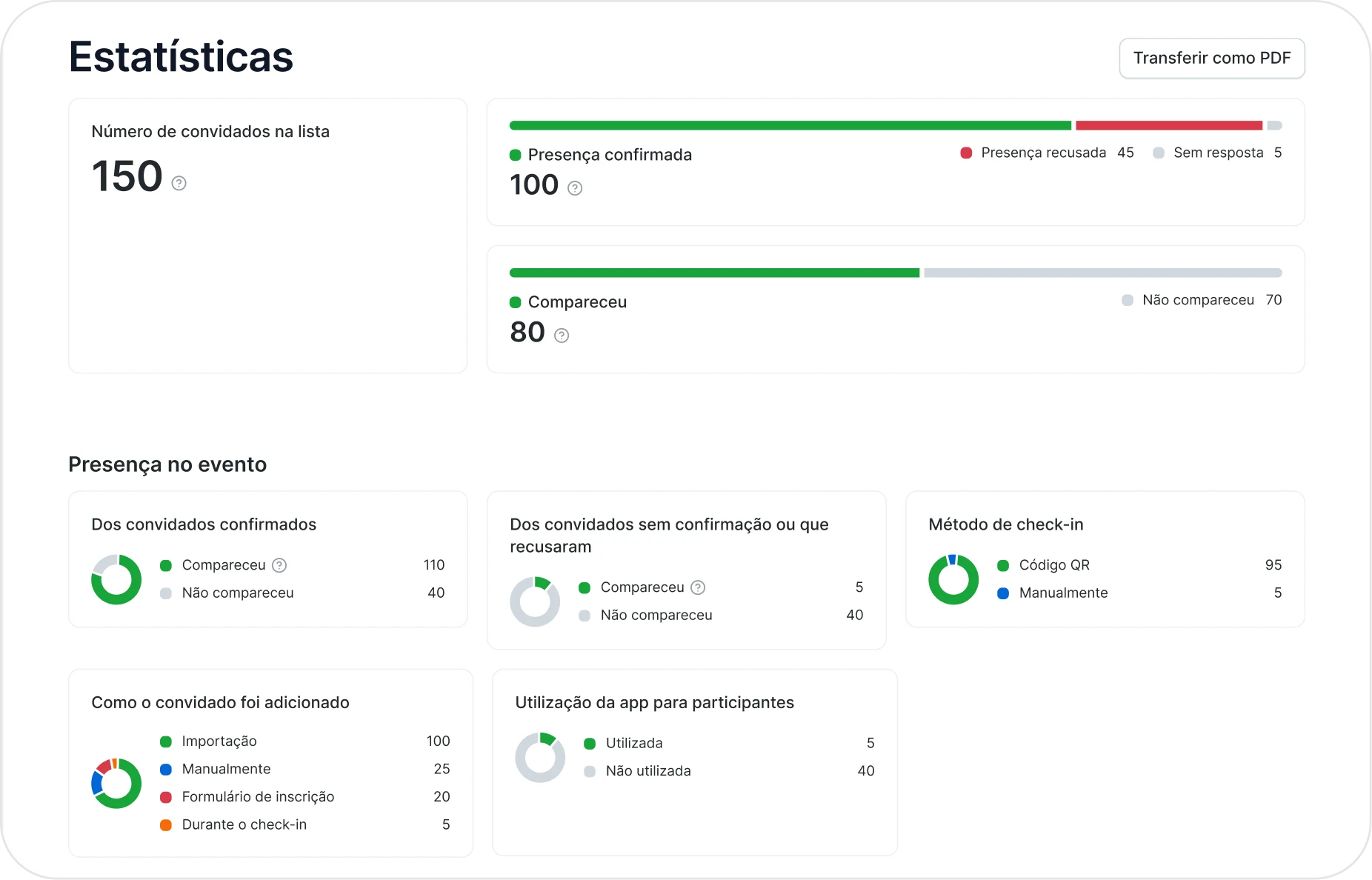This screenshot has width=1372, height=880.
Task: Click the green Utilizada legend dot
Action: click(590, 744)
